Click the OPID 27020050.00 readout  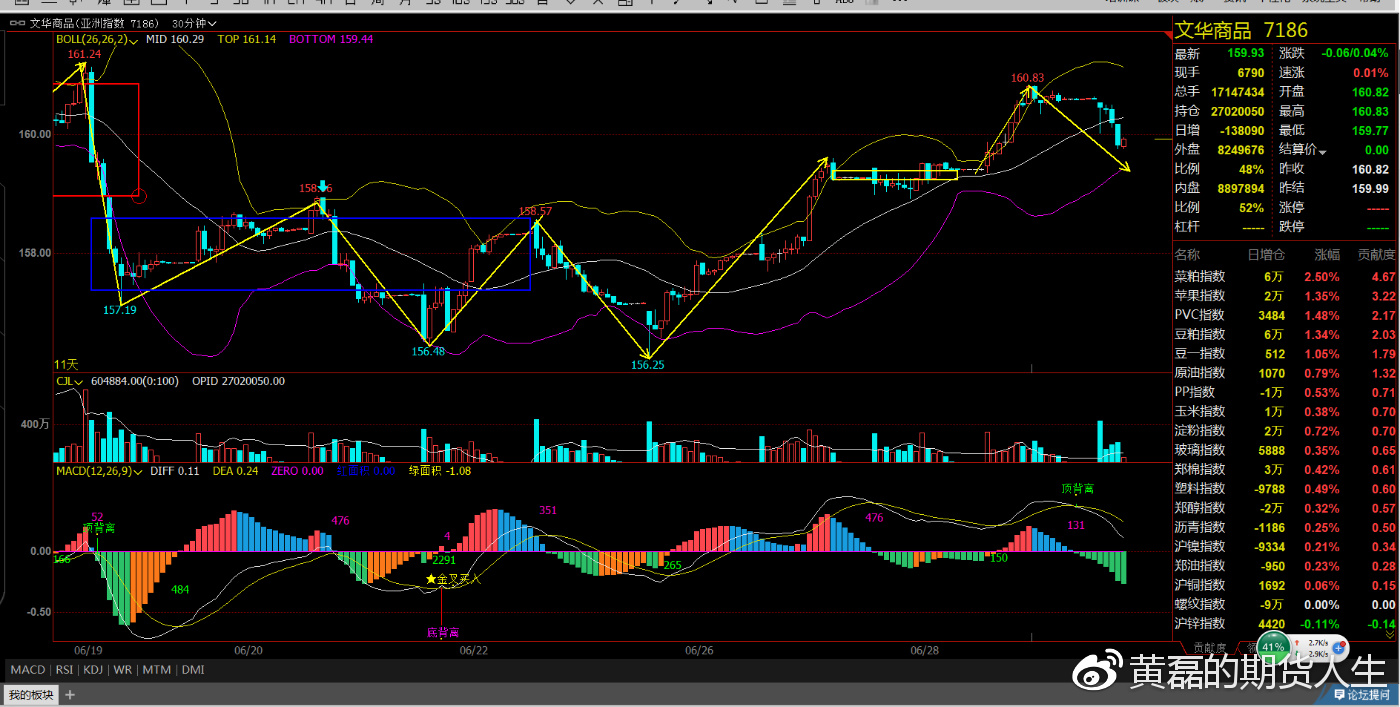pos(238,381)
